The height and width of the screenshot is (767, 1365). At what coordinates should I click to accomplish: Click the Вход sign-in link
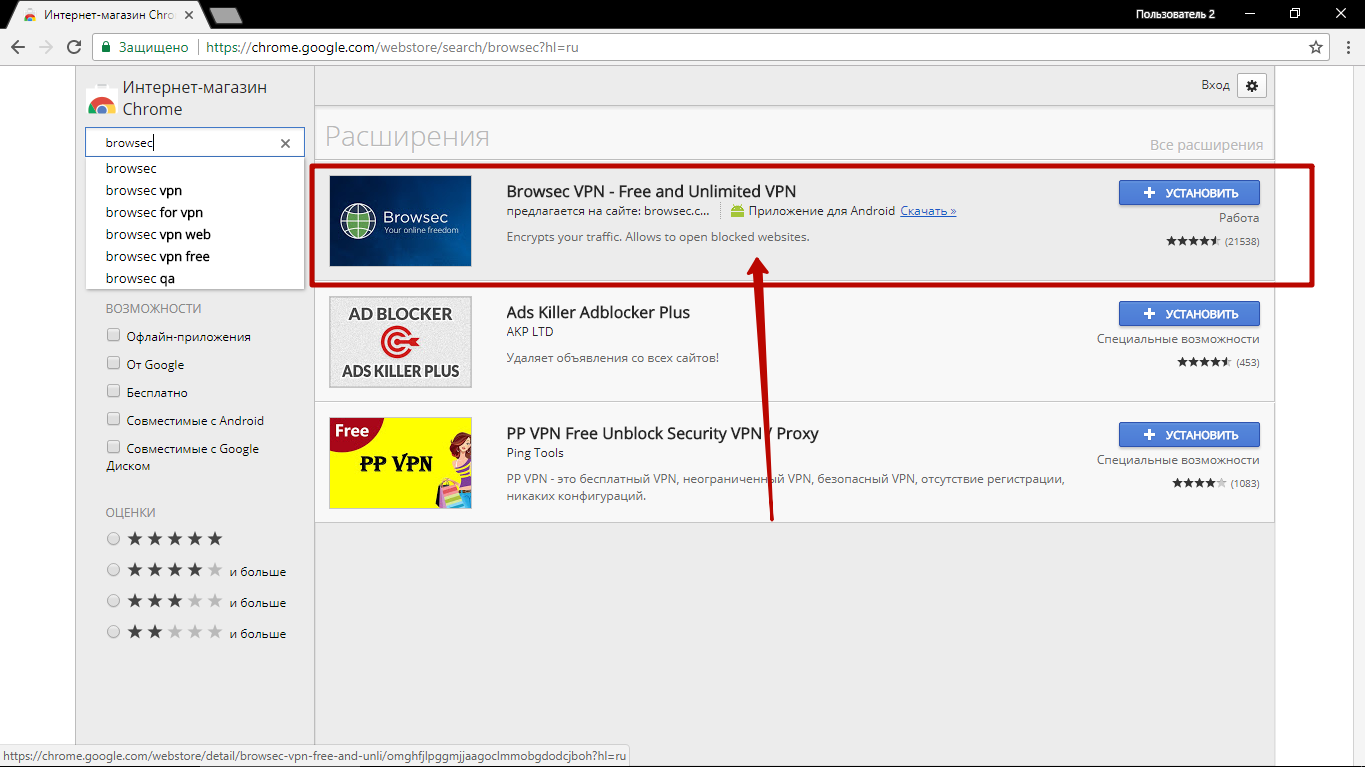coord(1215,85)
